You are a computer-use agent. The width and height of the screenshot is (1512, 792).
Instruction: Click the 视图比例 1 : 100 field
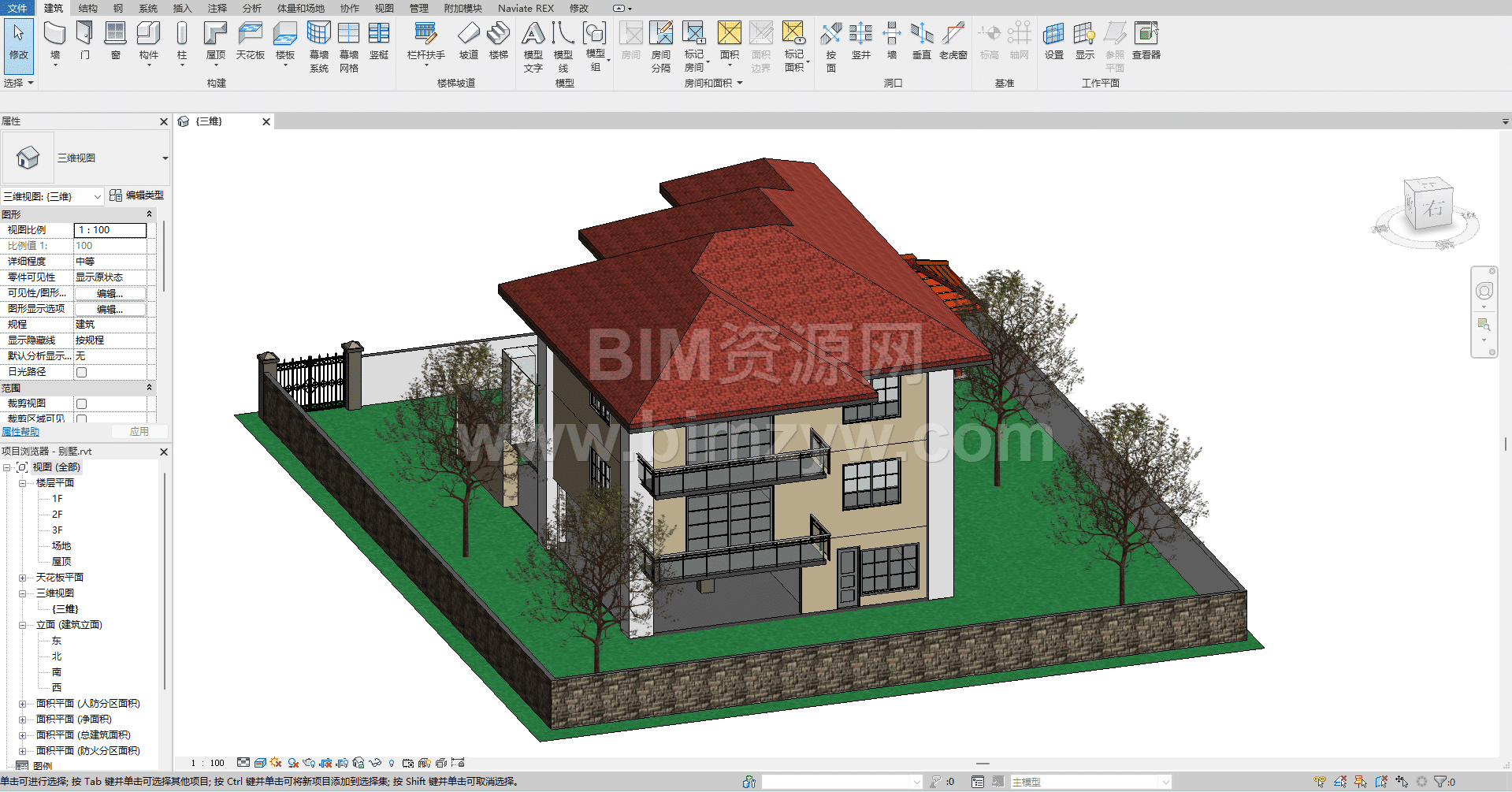pos(110,230)
